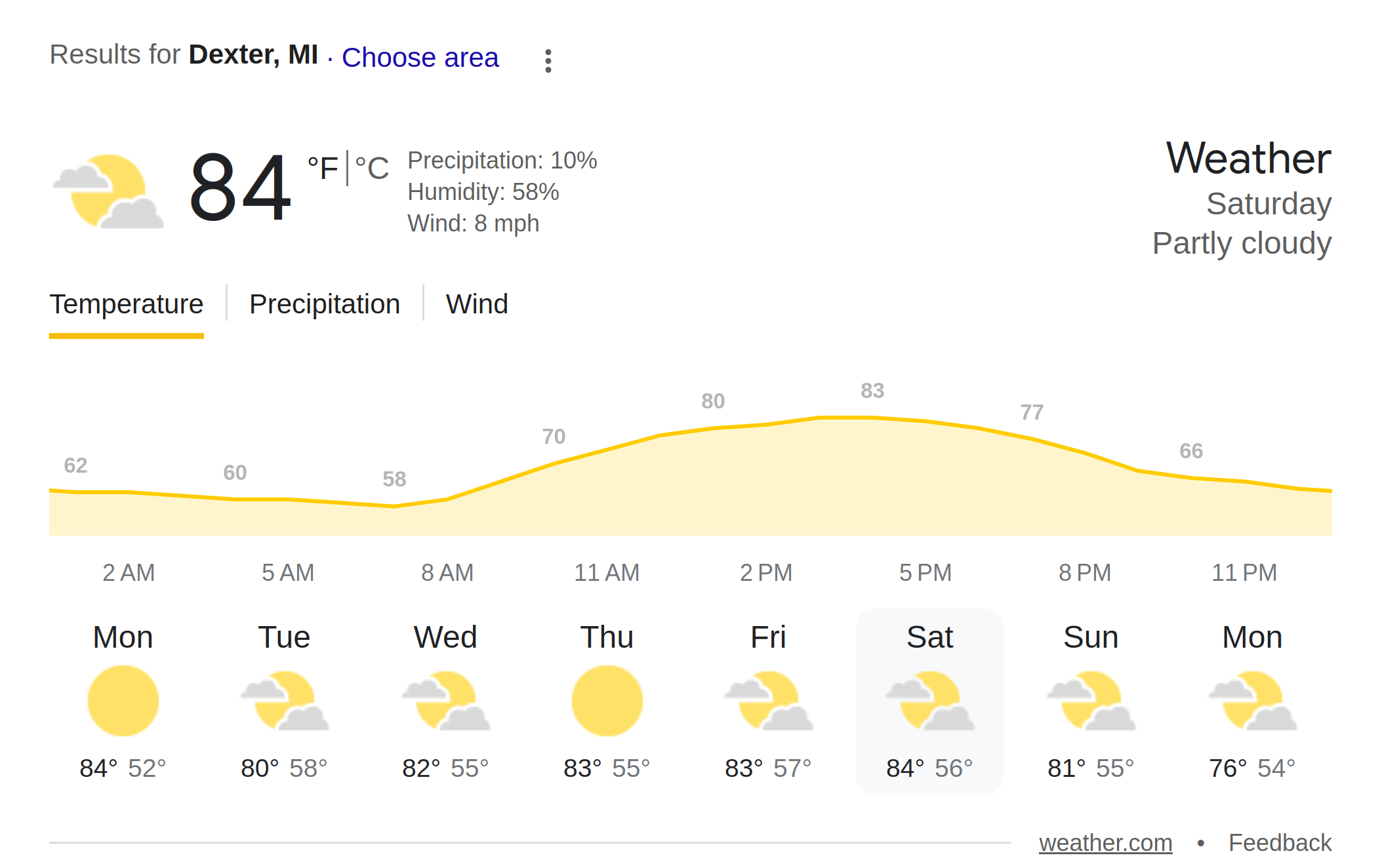
Task: Switch to the Precipitation tab
Action: [x=325, y=304]
